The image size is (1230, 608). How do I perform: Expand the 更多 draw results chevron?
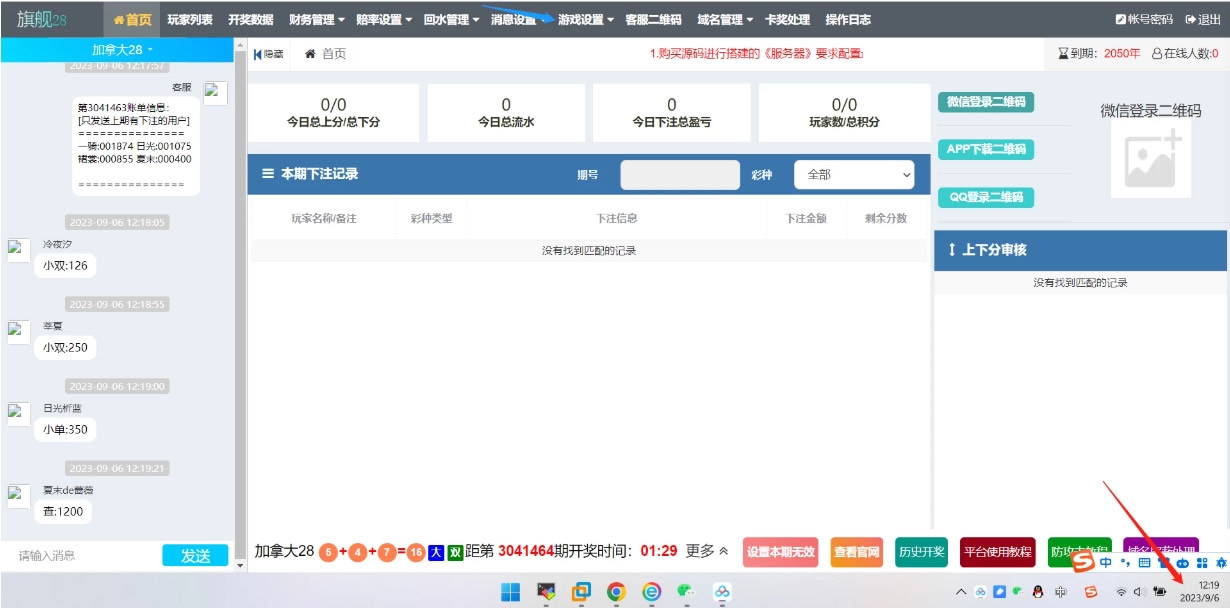pos(723,551)
